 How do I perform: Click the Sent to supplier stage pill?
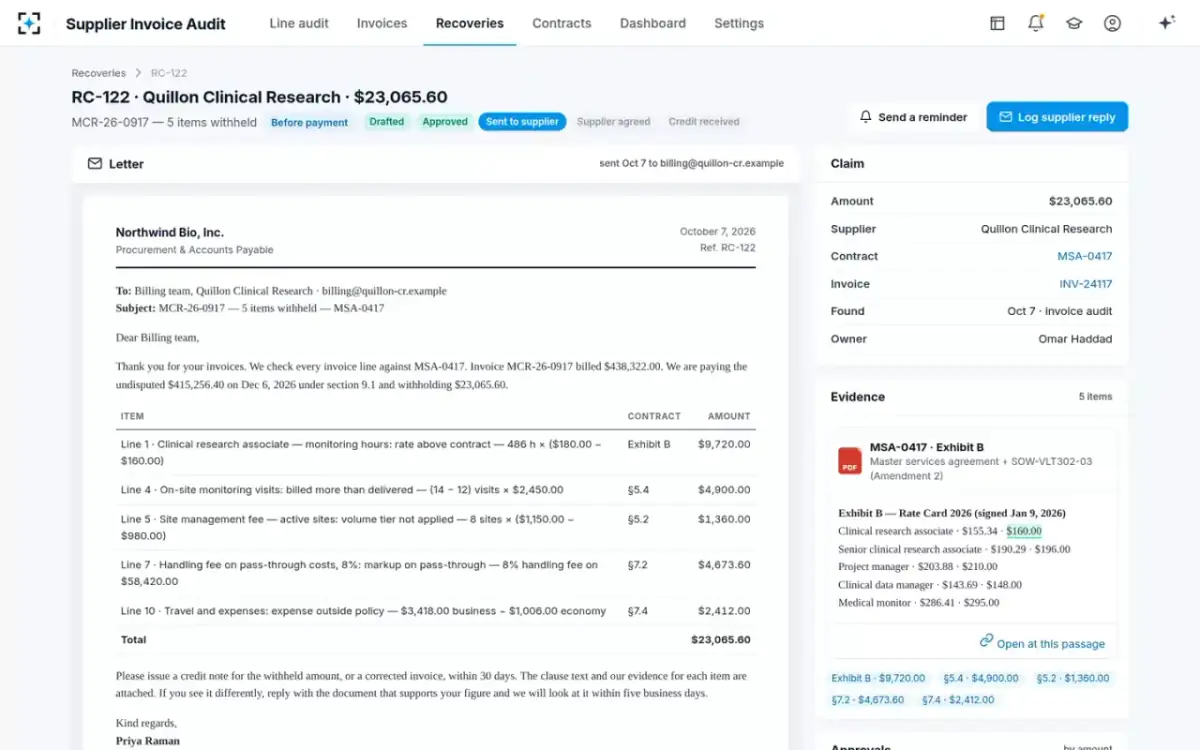point(522,122)
